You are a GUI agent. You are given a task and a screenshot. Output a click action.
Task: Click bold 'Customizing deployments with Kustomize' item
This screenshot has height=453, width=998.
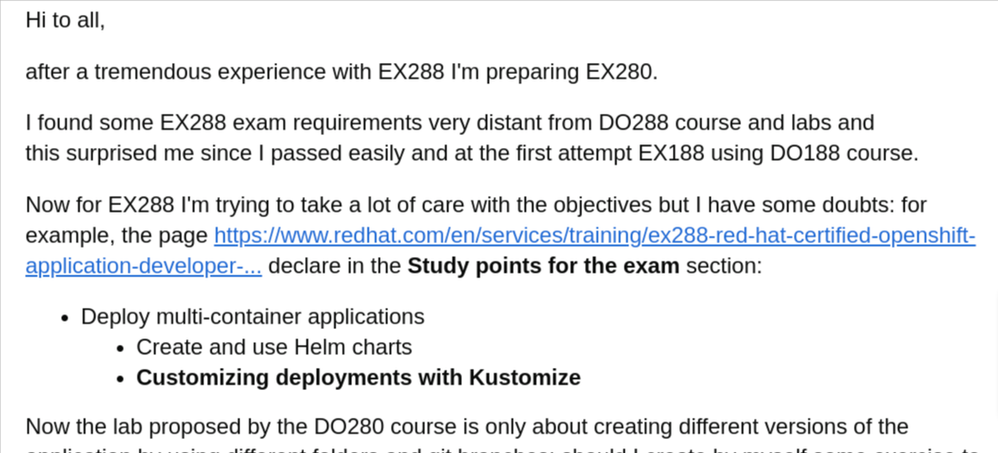358,378
